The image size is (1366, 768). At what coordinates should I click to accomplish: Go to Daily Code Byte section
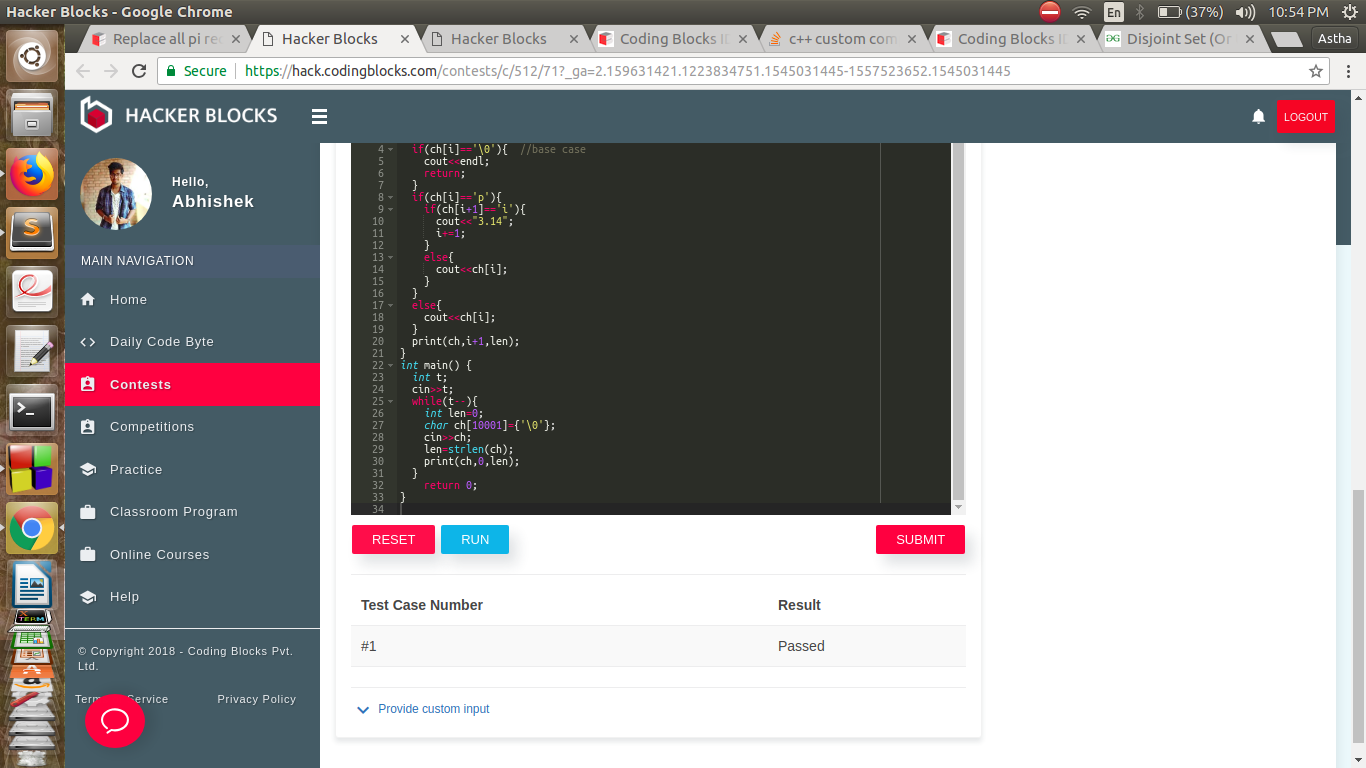click(x=161, y=342)
